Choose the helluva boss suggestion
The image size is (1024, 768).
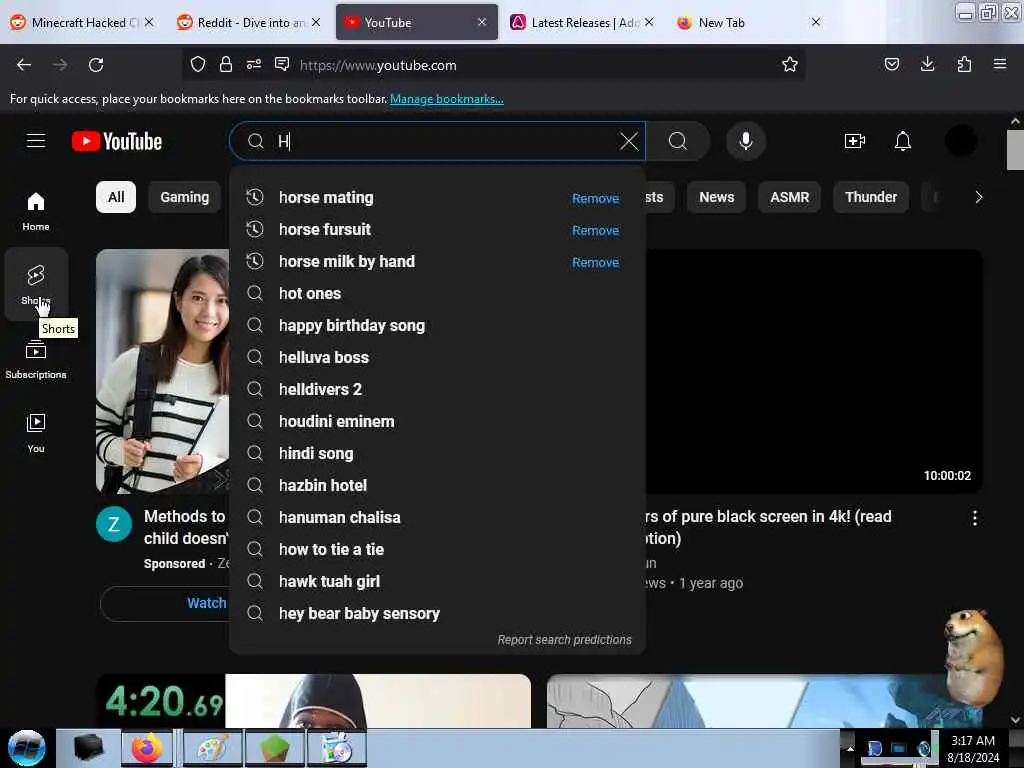(x=437, y=357)
